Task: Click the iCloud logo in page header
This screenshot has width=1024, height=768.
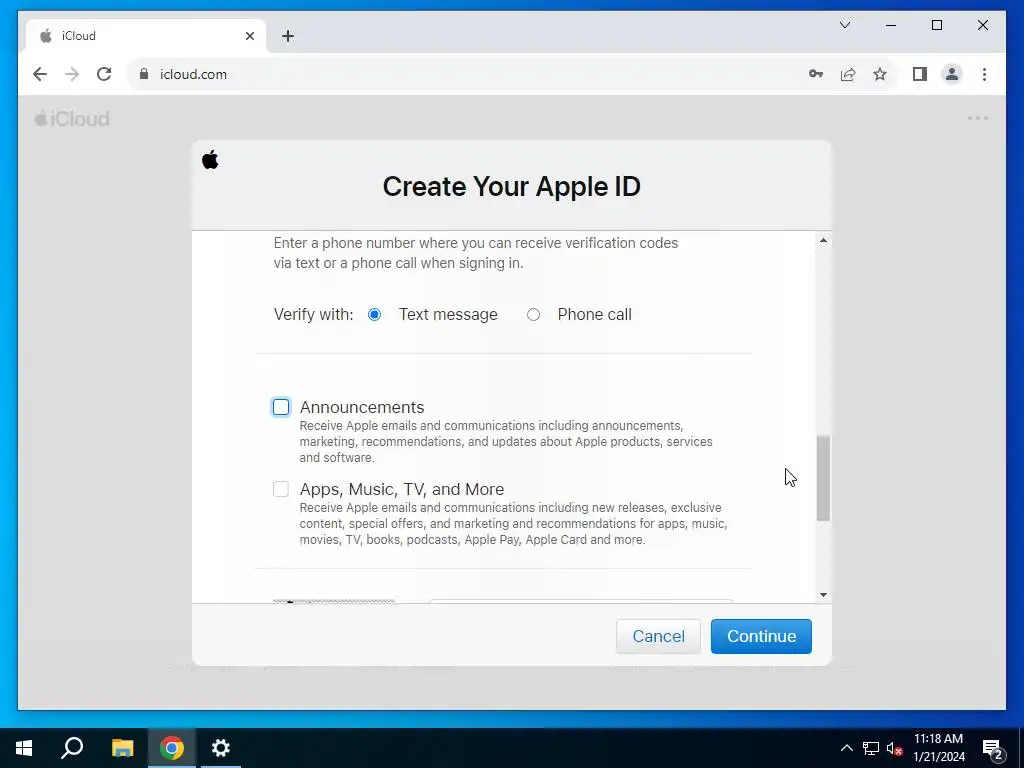Action: click(72, 118)
